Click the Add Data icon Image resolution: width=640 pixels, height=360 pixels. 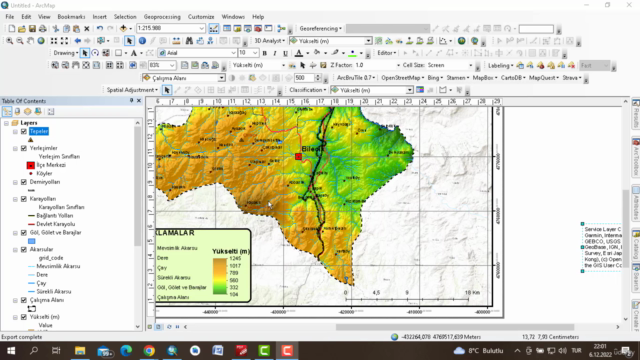pyautogui.click(x=123, y=29)
